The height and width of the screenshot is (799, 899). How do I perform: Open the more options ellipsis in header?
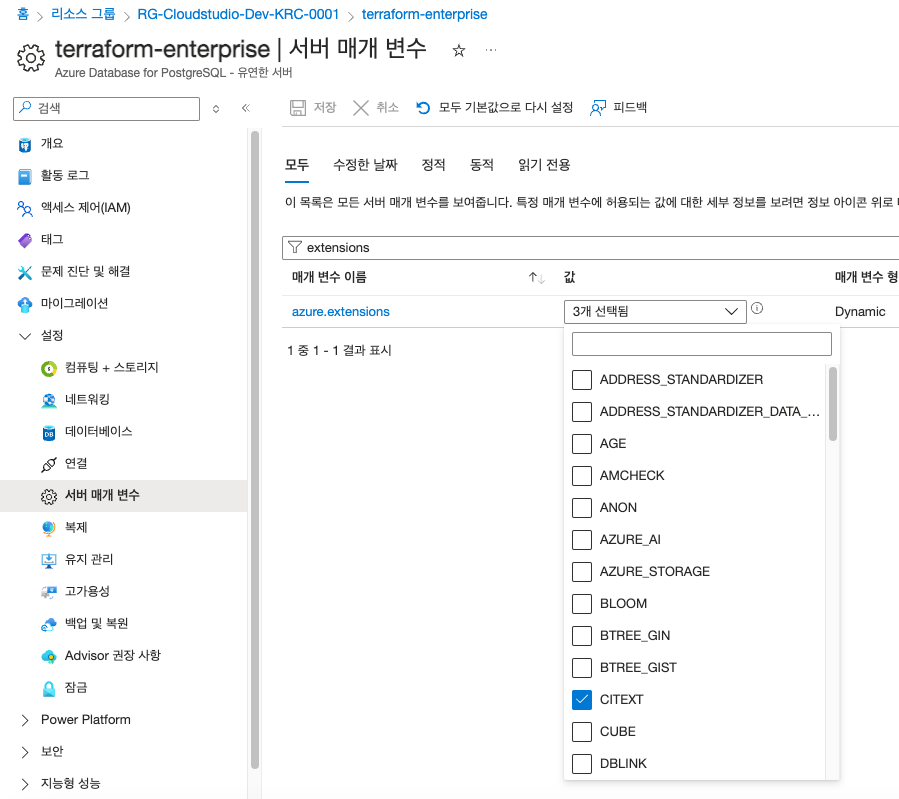point(491,50)
